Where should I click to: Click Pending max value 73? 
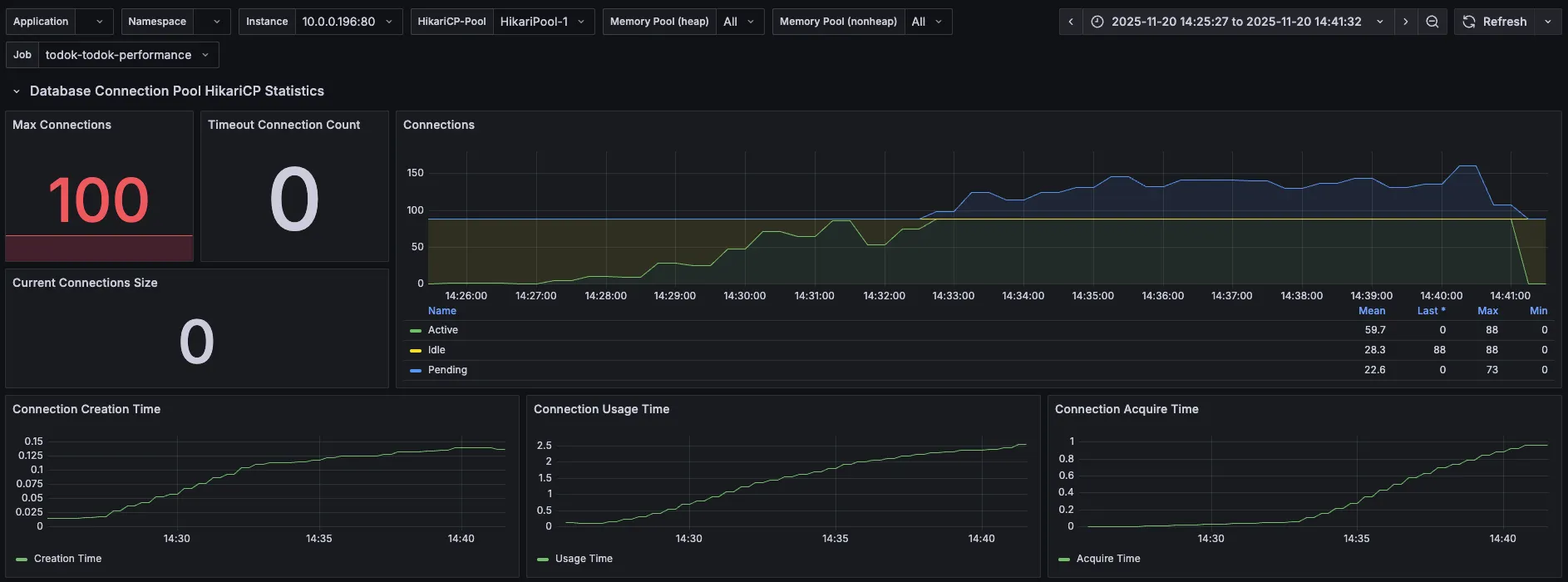[1492, 370]
